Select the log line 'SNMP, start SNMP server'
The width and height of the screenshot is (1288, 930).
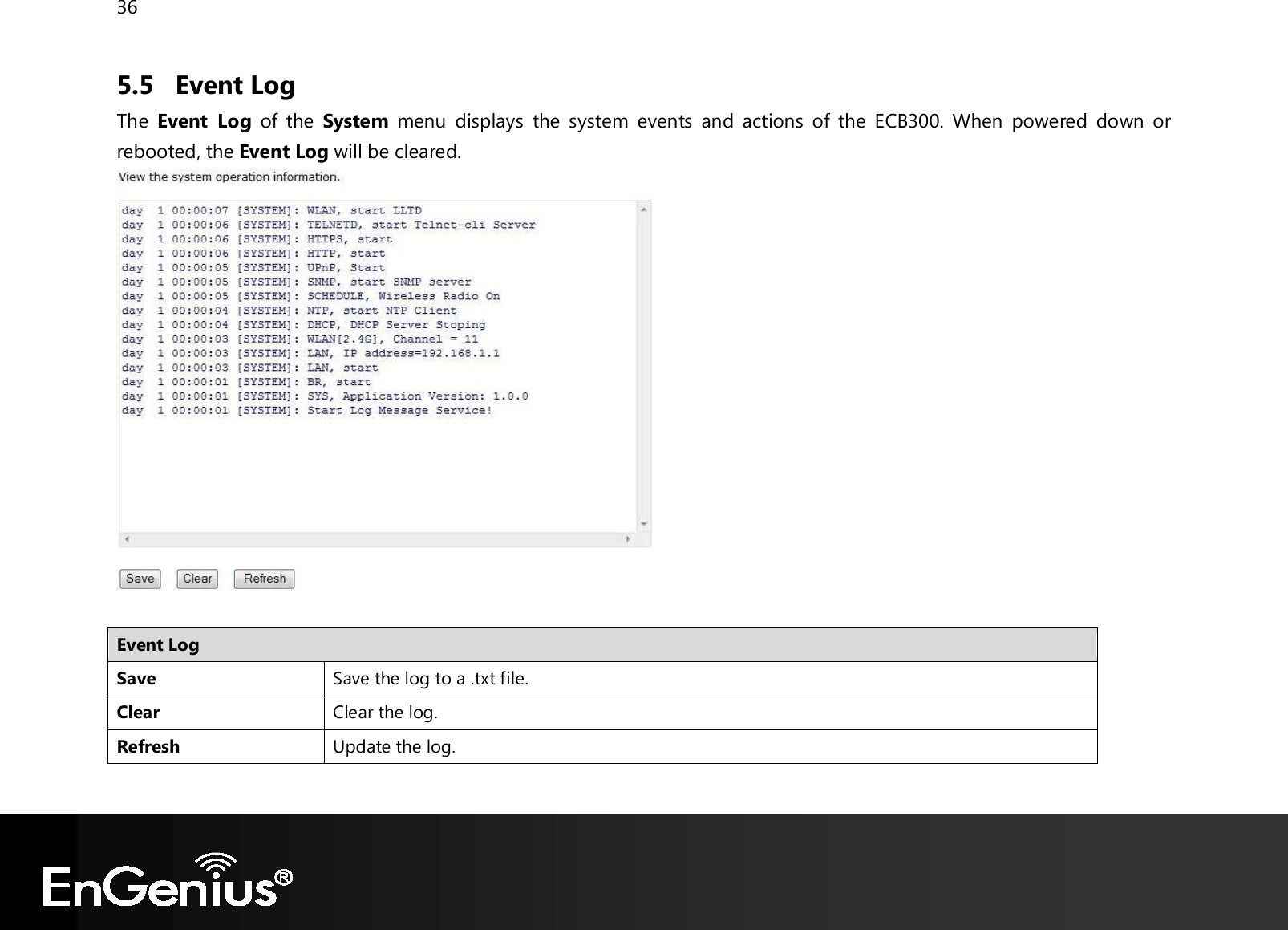[x=297, y=282]
